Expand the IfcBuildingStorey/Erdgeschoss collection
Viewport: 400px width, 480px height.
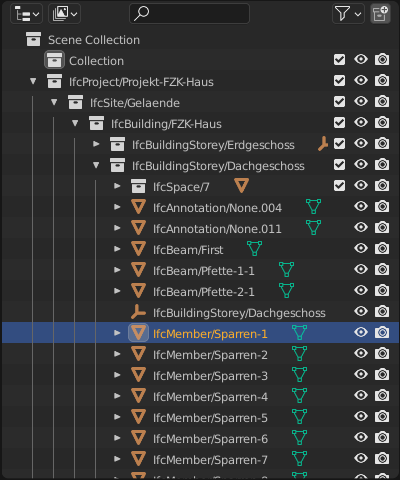tap(96, 144)
